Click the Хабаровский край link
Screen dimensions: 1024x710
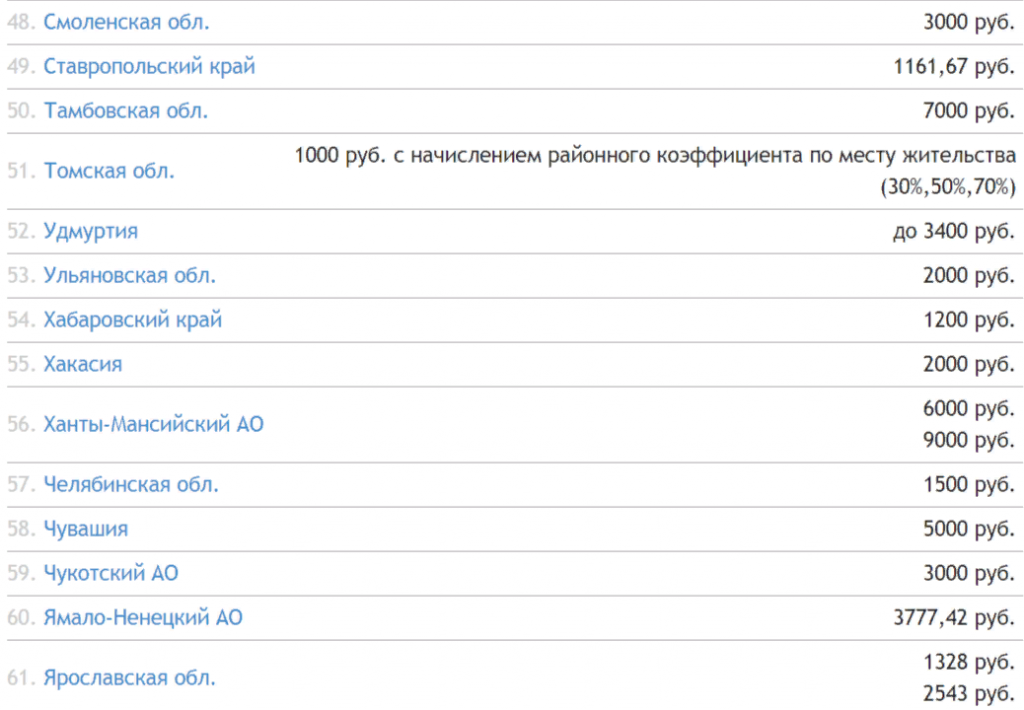click(133, 320)
